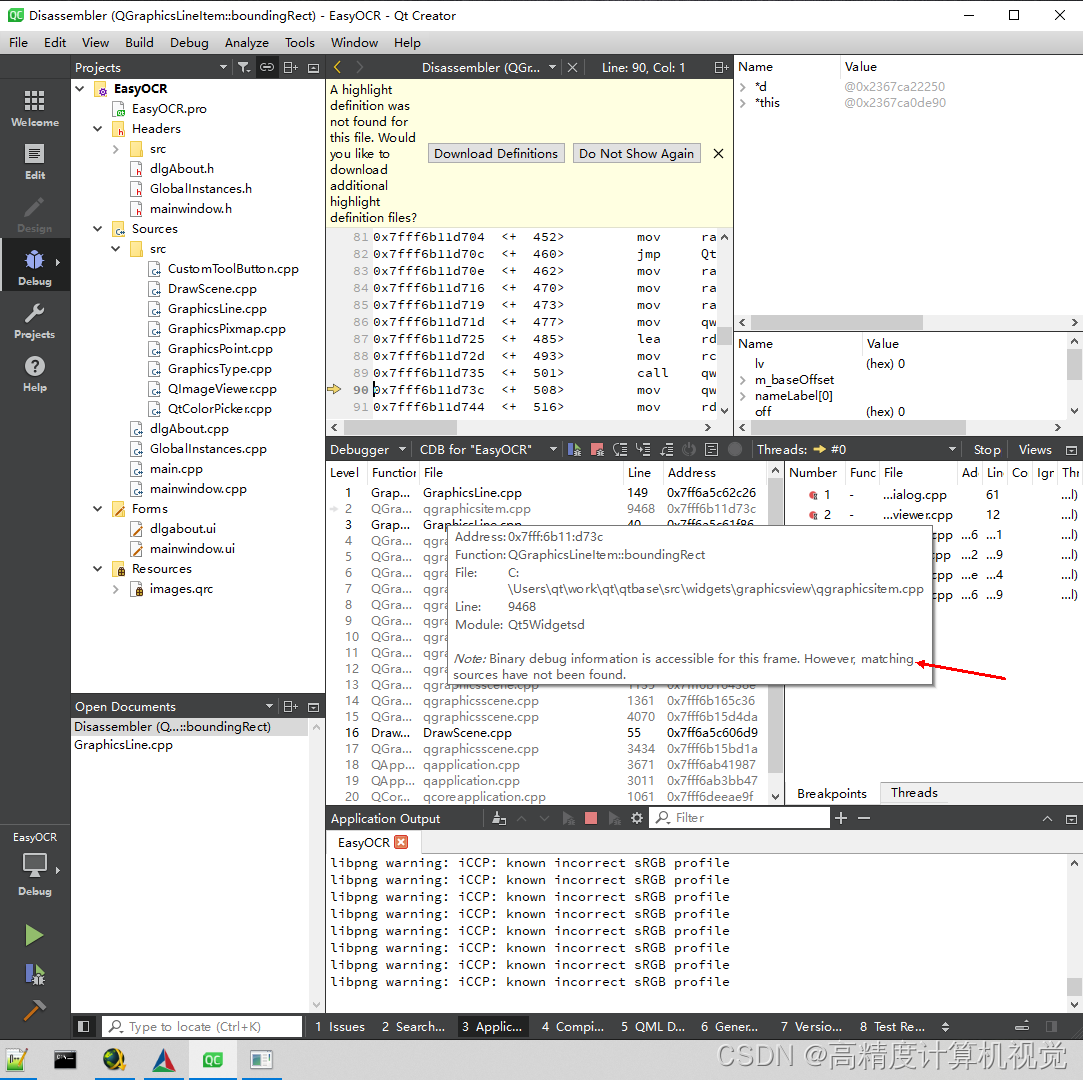Expand images.qrc resource node
The height and width of the screenshot is (1080, 1083).
[x=115, y=589]
